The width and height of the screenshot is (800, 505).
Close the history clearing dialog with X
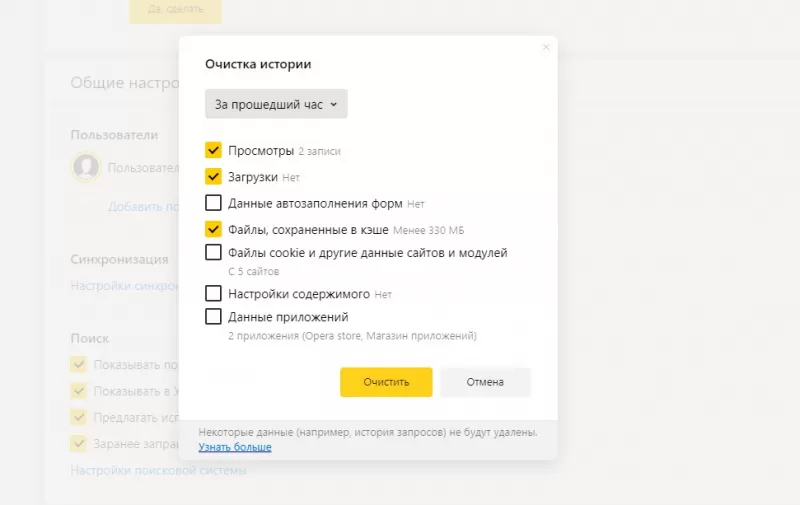546,47
